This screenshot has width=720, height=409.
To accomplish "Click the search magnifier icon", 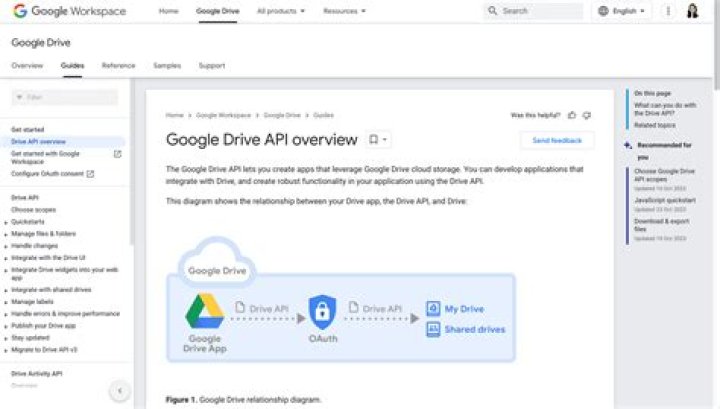I will pos(492,11).
